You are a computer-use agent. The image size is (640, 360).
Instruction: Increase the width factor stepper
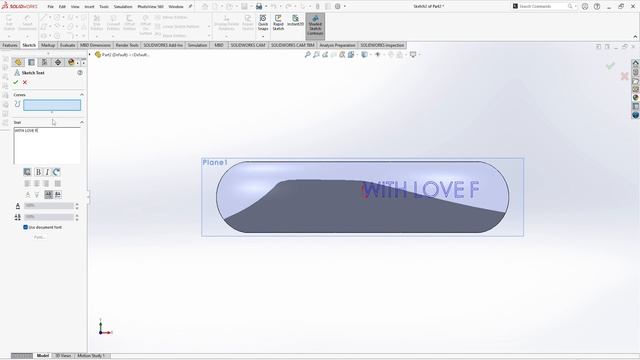point(77,204)
